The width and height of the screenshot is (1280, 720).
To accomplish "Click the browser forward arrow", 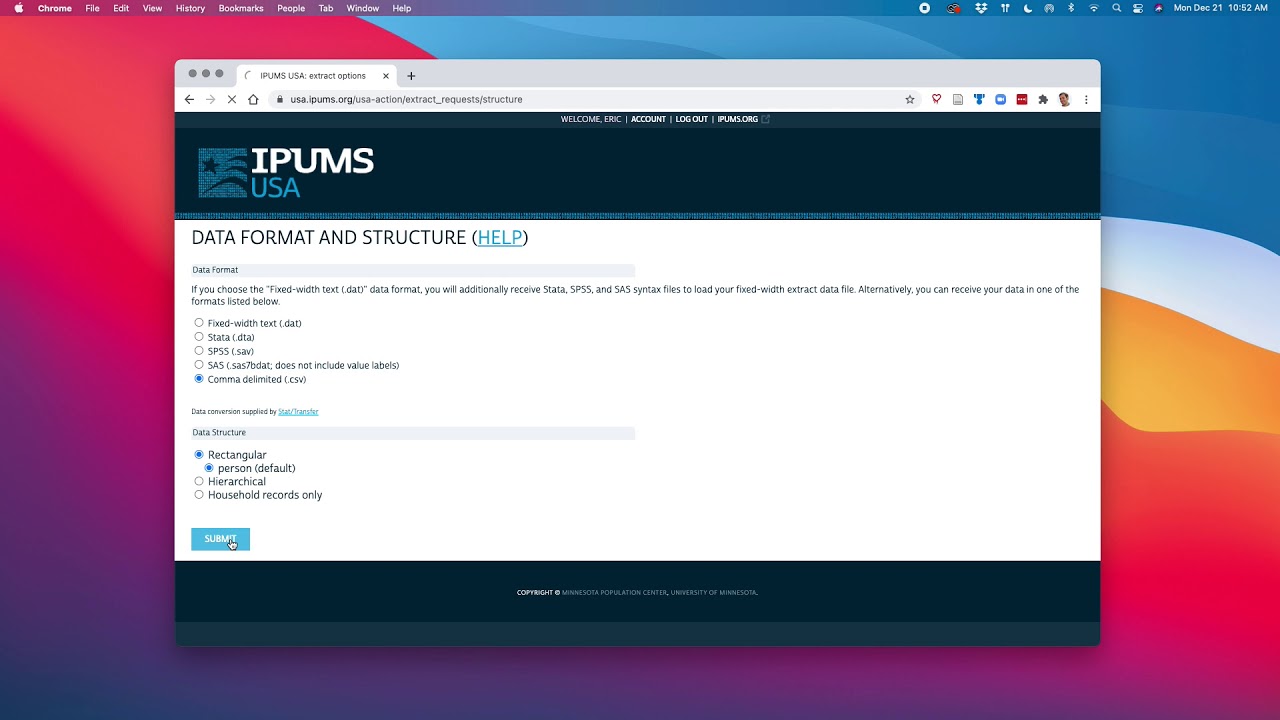I will (x=210, y=99).
